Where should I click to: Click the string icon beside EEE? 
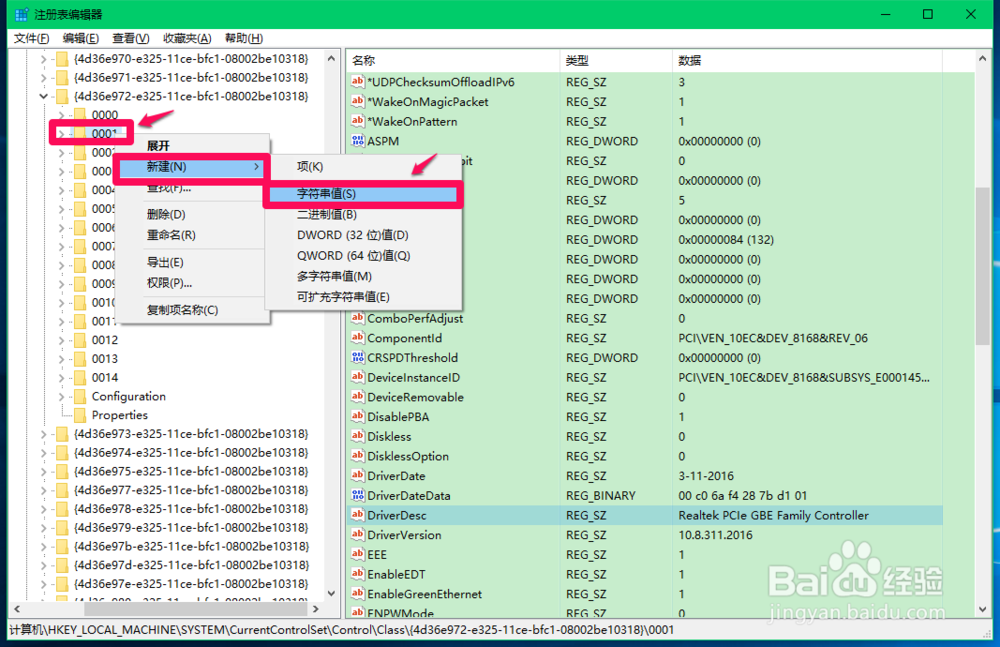[358, 554]
